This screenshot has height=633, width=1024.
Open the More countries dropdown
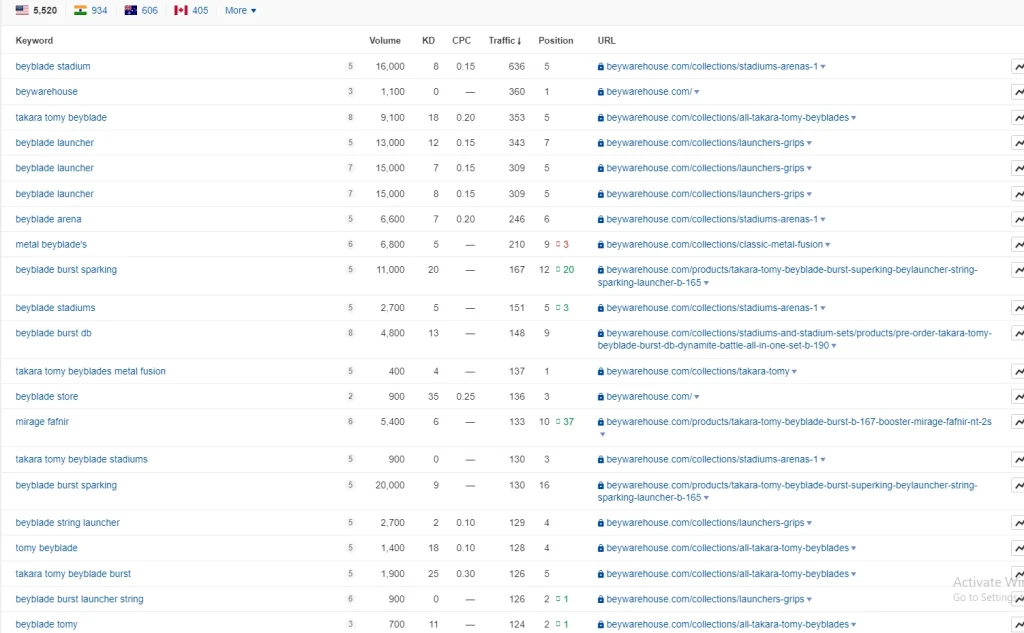click(240, 10)
